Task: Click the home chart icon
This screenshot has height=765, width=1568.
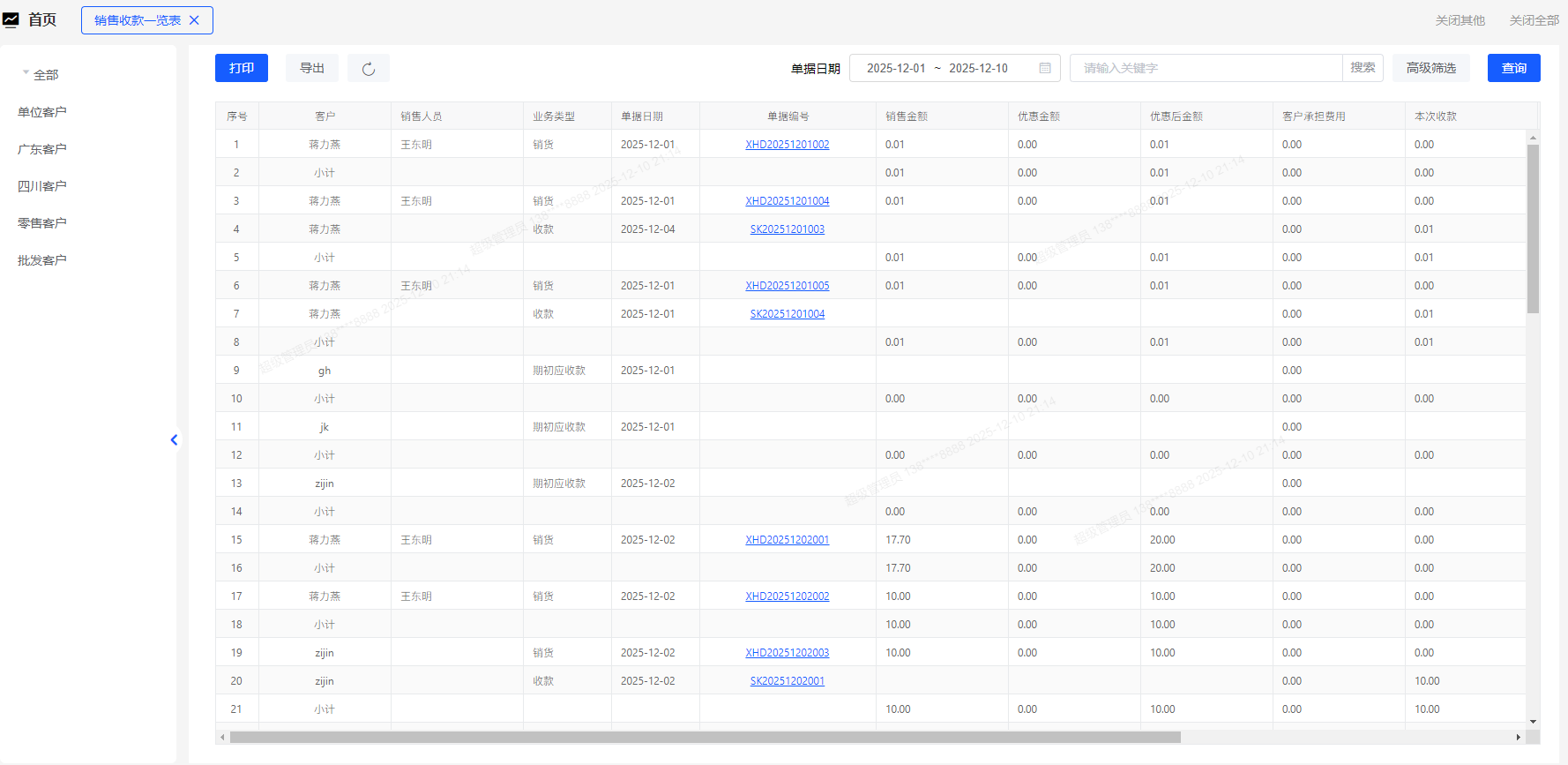Action: click(x=11, y=20)
